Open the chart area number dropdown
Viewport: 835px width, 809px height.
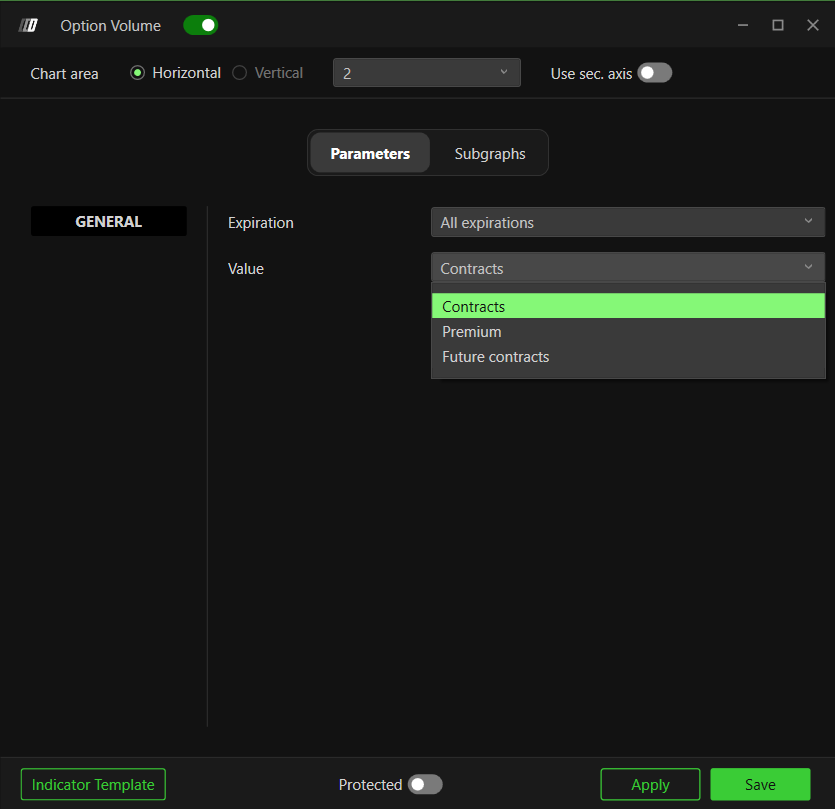point(427,72)
